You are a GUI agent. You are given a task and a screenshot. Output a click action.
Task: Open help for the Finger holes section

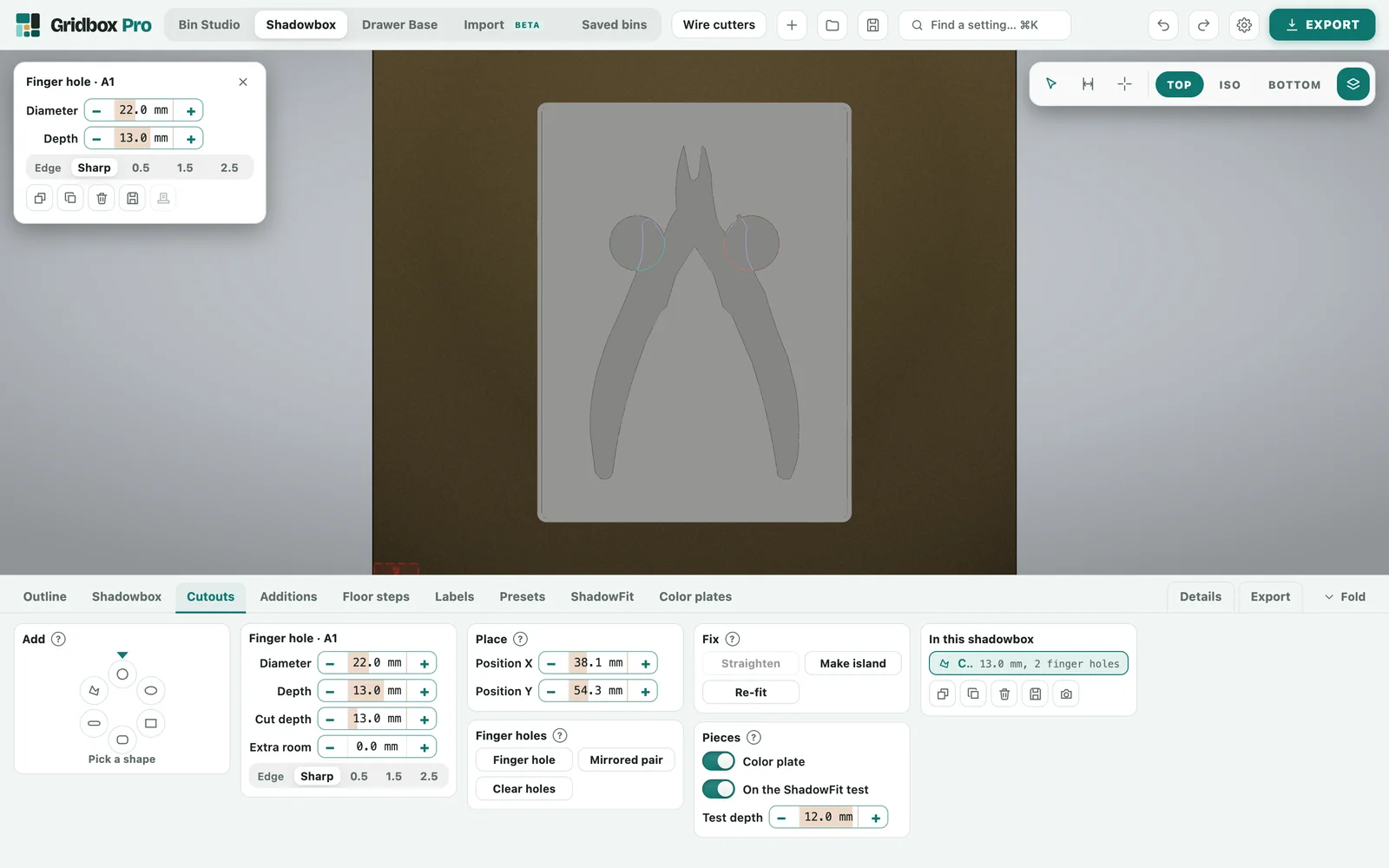(x=560, y=735)
